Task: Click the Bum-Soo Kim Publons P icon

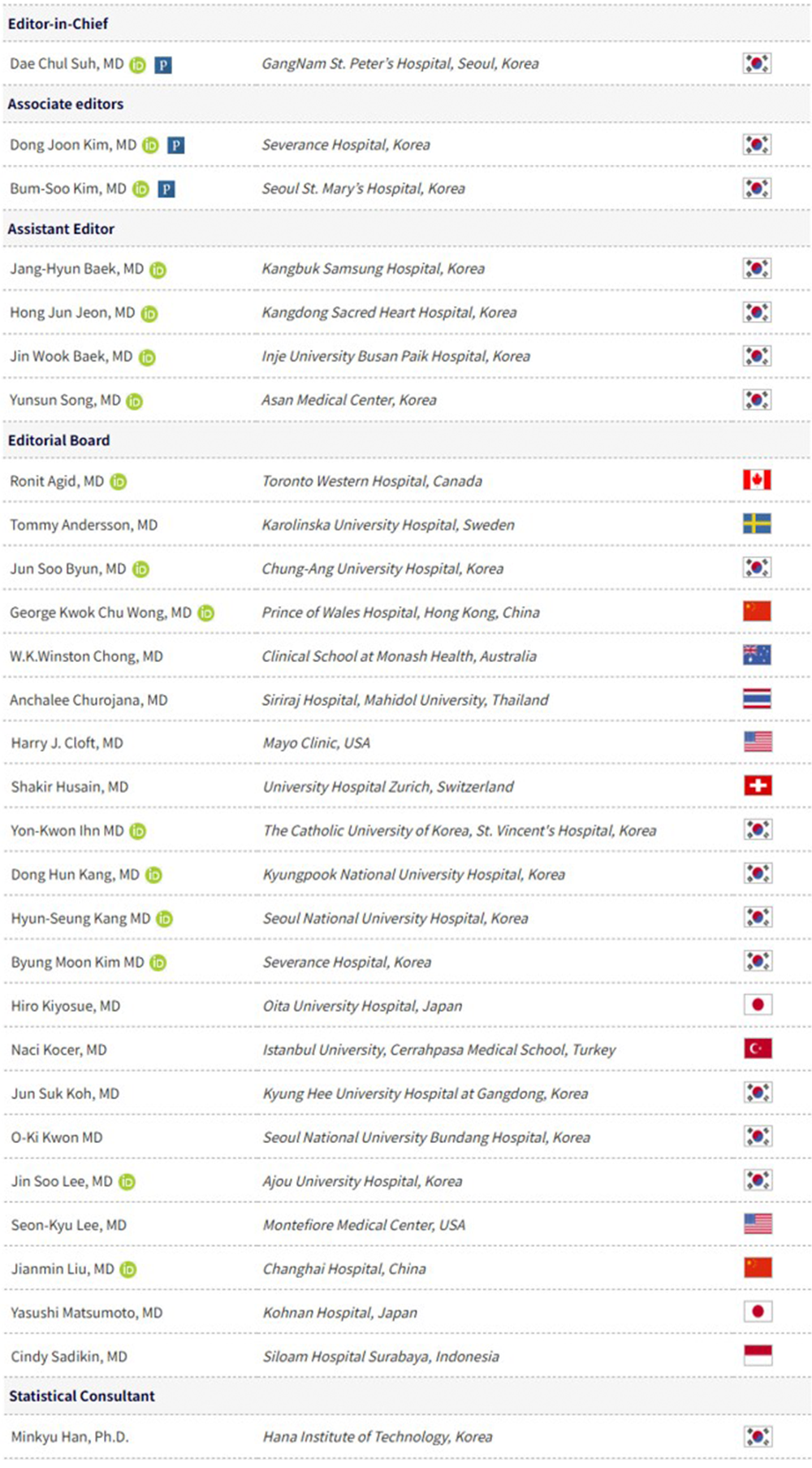Action: pos(166,189)
